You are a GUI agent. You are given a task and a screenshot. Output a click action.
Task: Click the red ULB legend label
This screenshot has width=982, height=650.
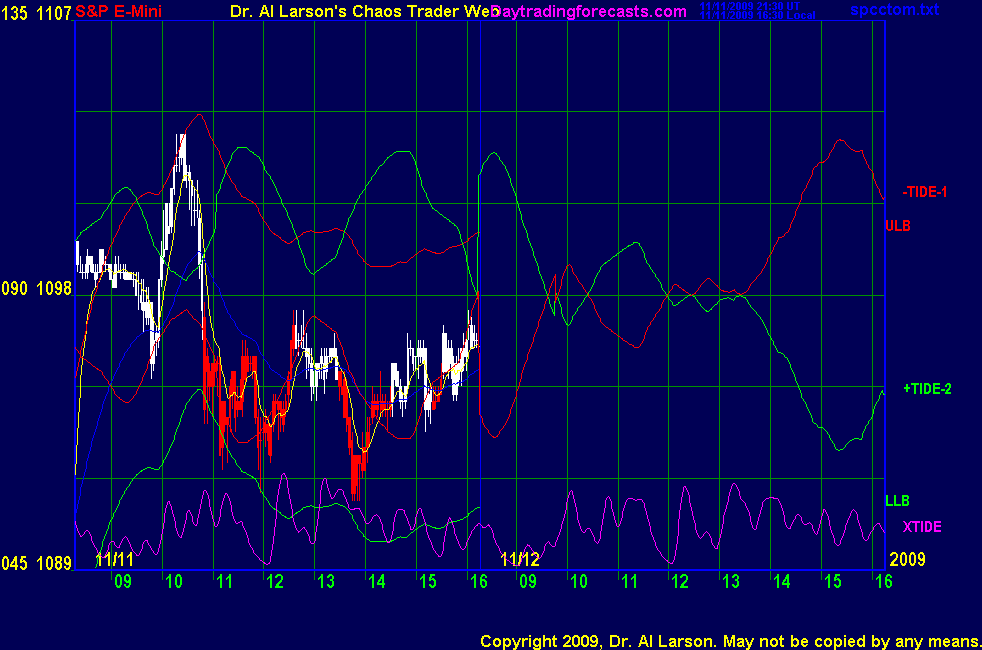[898, 226]
